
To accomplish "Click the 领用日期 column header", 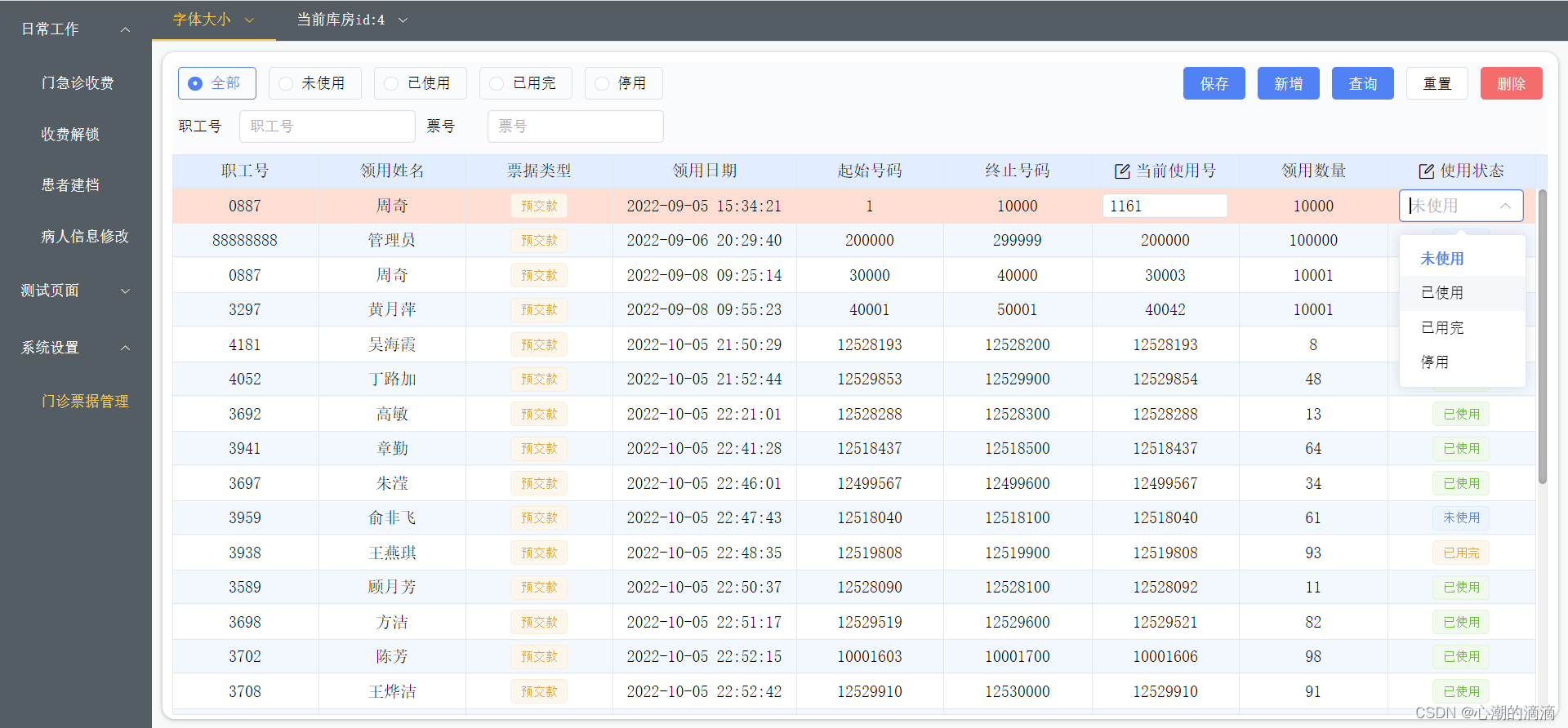I will 704,171.
